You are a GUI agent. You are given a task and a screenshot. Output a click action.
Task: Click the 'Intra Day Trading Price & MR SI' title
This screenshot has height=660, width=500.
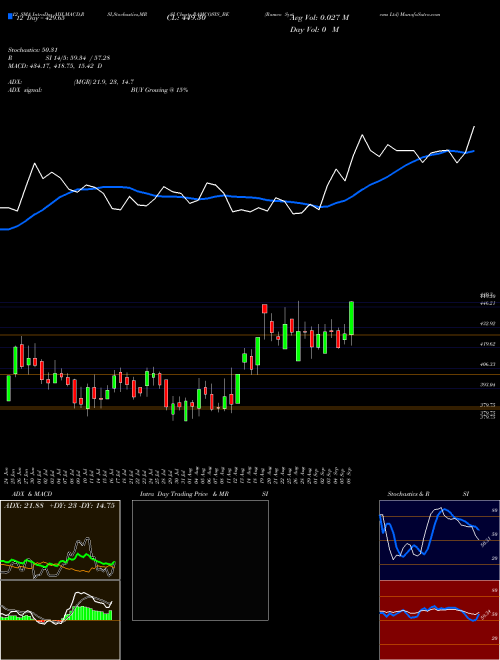click(x=204, y=494)
